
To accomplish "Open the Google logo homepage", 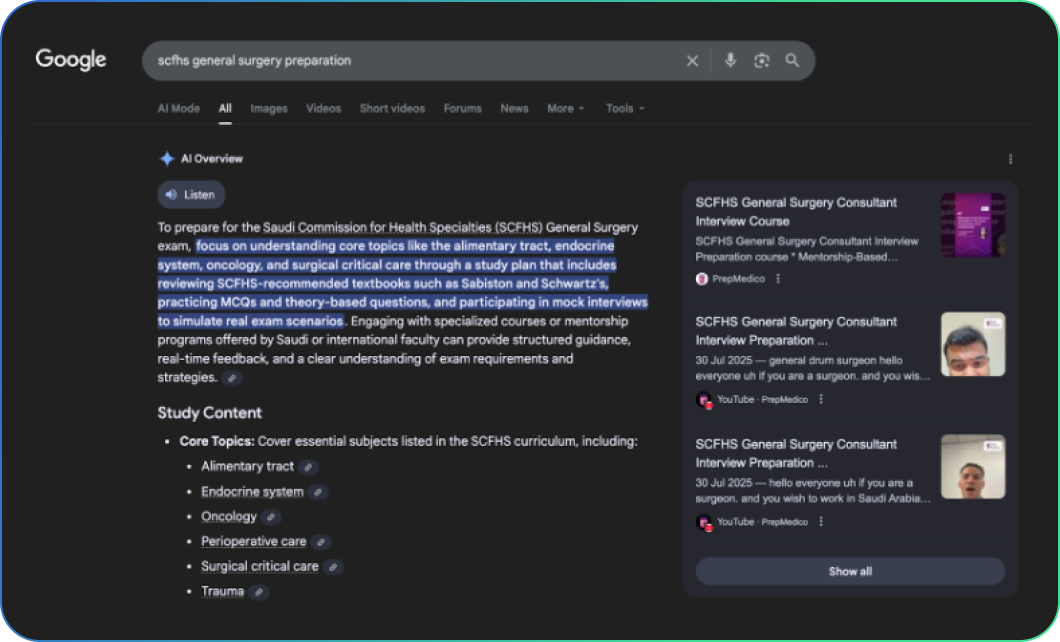I will pos(71,59).
